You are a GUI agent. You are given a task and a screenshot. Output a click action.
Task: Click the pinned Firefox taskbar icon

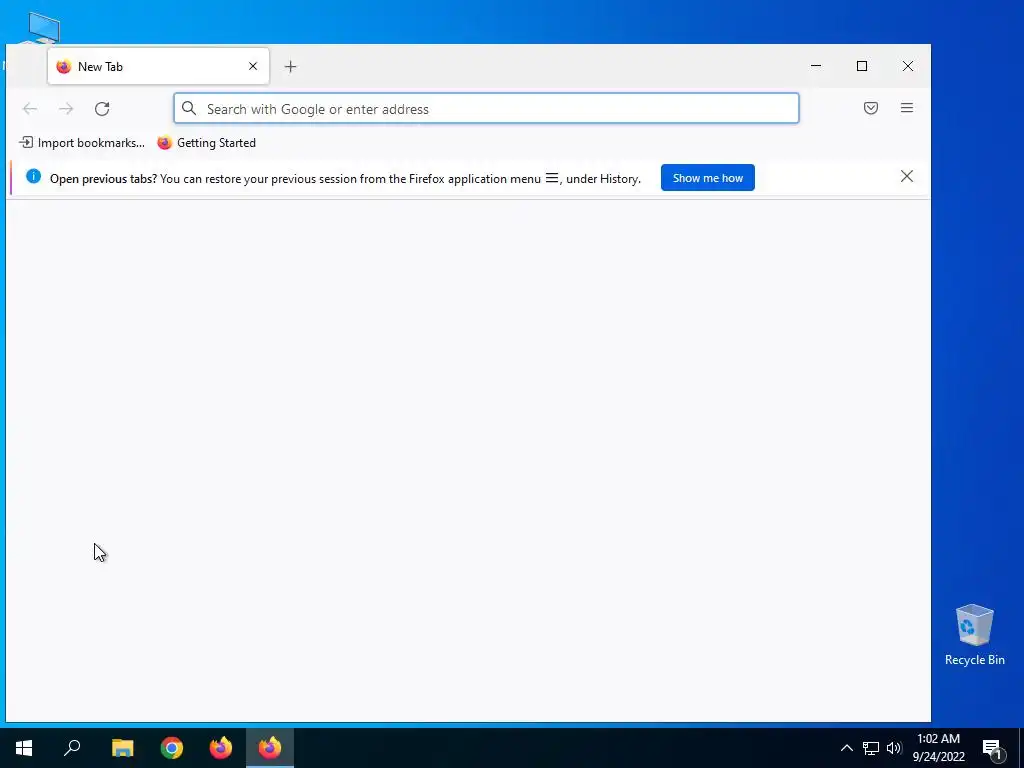coord(221,748)
